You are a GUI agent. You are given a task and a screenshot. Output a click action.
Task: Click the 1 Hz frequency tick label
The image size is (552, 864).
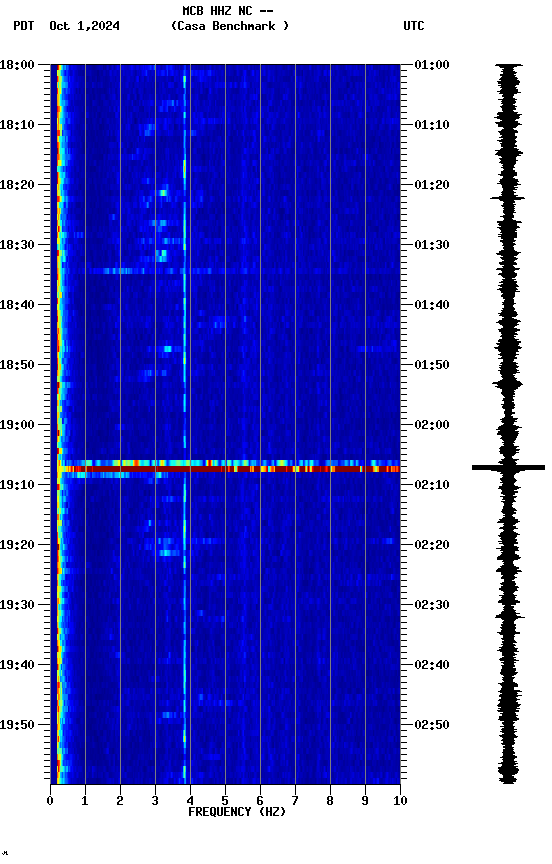[85, 801]
